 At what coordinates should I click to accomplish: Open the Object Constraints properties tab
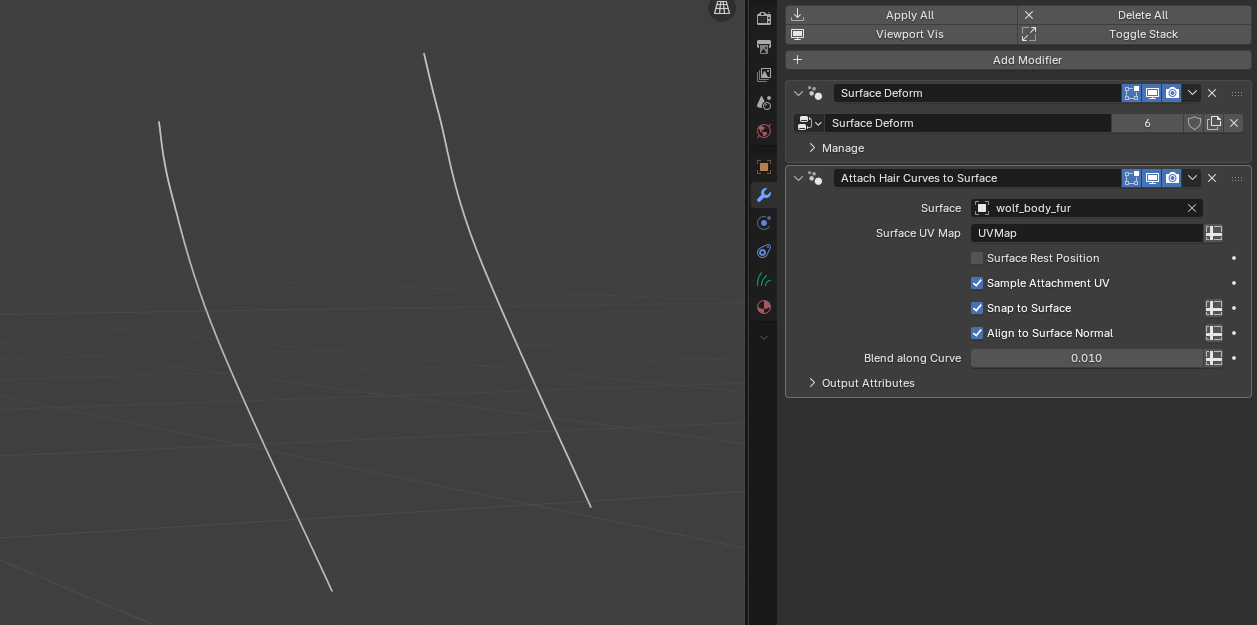click(x=764, y=251)
